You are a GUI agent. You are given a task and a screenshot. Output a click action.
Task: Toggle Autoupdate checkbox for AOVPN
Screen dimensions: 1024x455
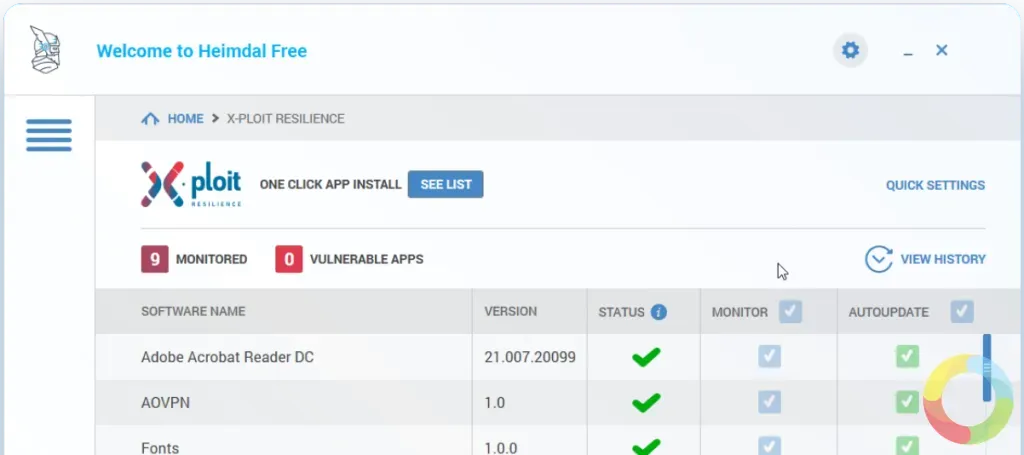[907, 401]
